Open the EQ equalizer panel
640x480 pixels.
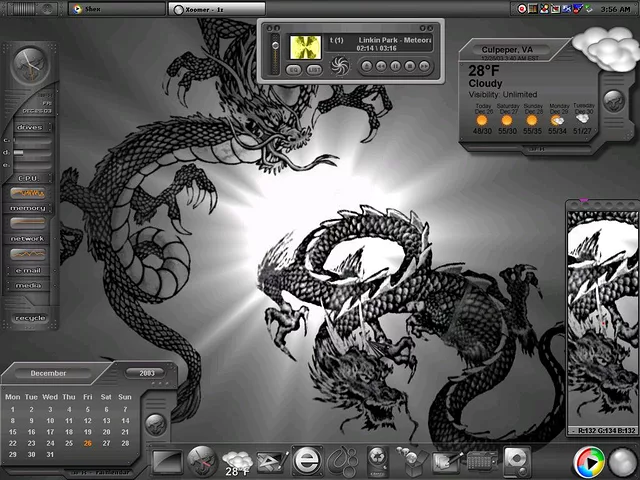pos(293,70)
